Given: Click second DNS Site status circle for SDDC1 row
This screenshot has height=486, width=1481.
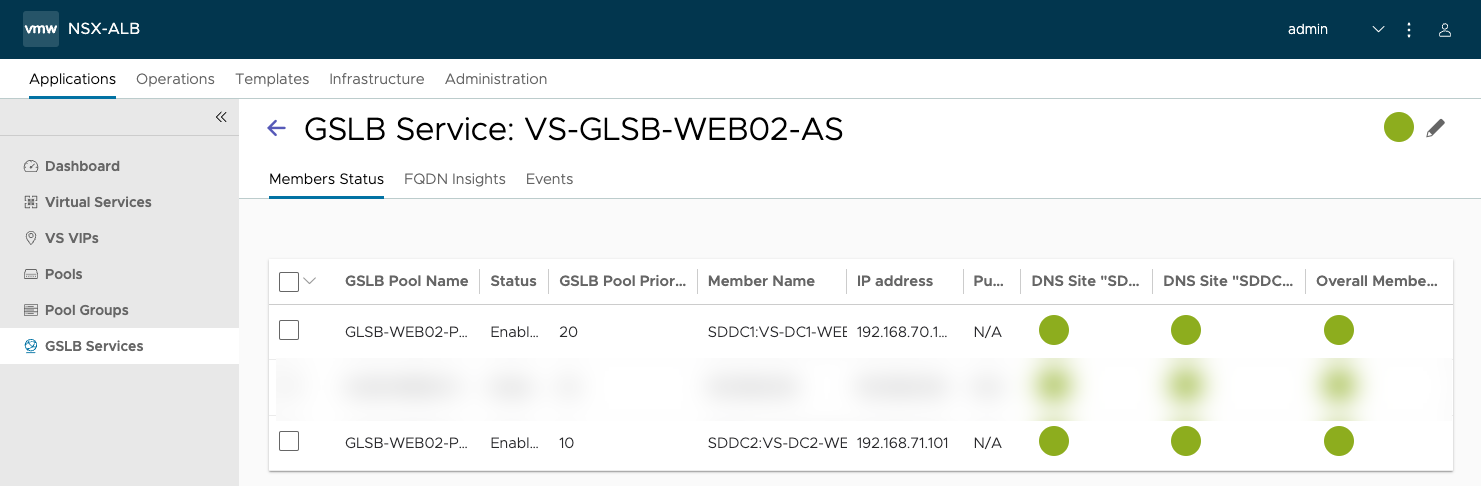Looking at the screenshot, I should [x=1186, y=330].
